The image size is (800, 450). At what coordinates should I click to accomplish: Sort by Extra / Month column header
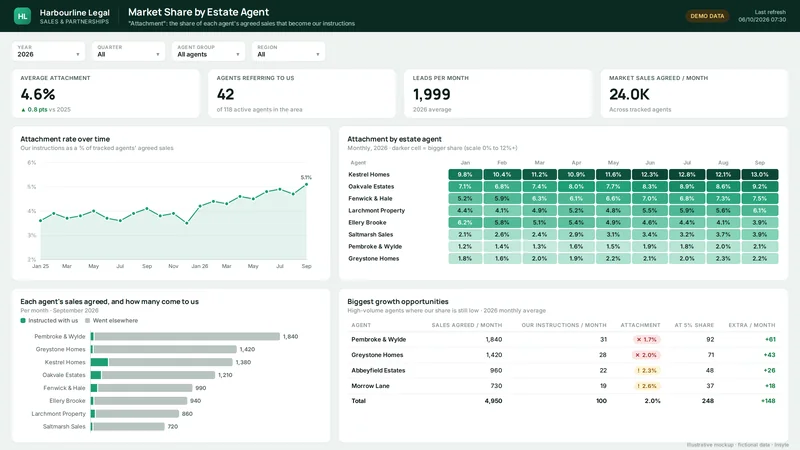(x=752, y=325)
